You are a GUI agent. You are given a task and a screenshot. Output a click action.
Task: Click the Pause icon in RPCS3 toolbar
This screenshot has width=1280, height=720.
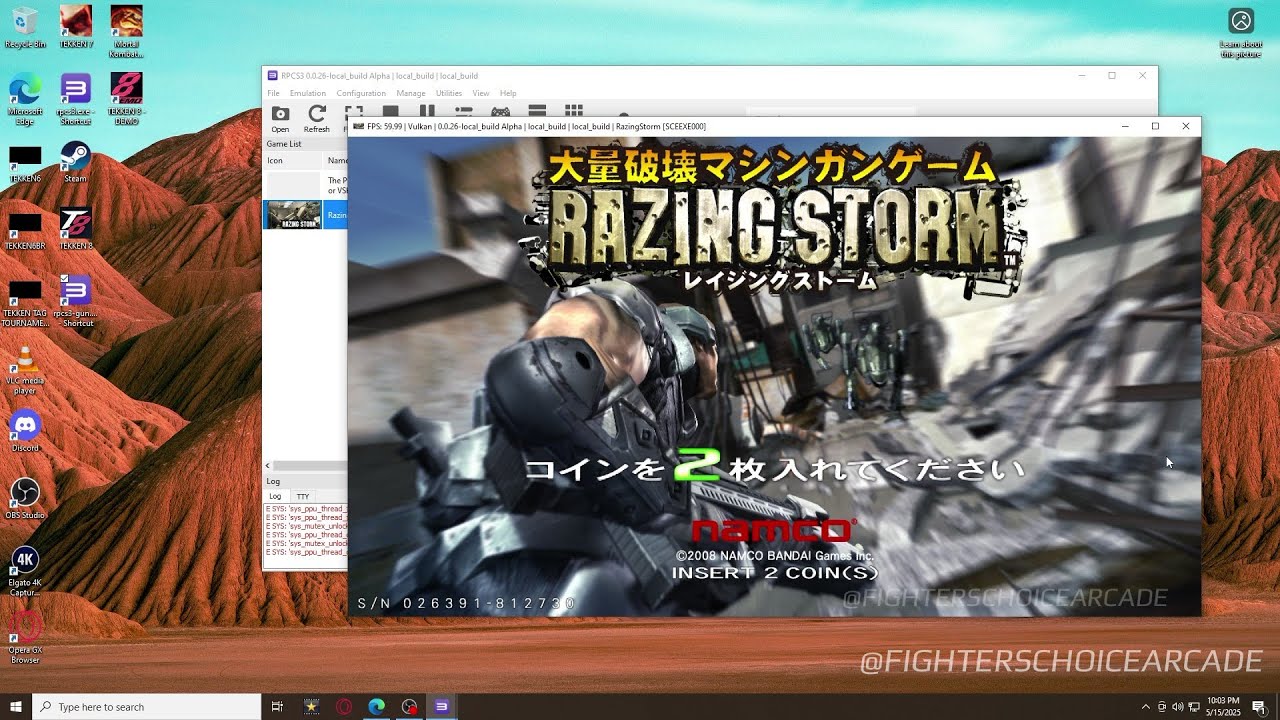pyautogui.click(x=427, y=112)
